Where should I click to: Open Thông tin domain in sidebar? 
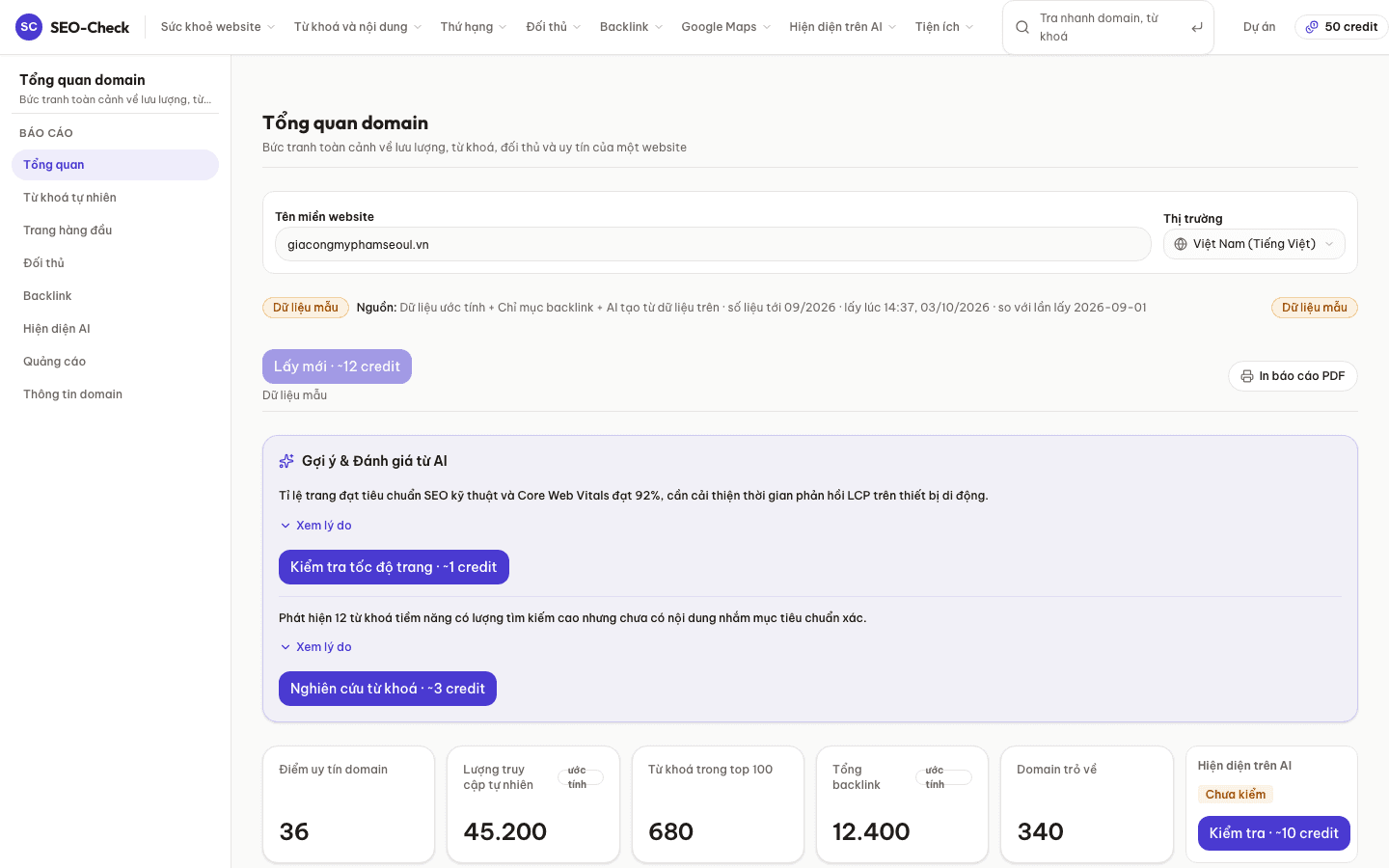point(115,394)
